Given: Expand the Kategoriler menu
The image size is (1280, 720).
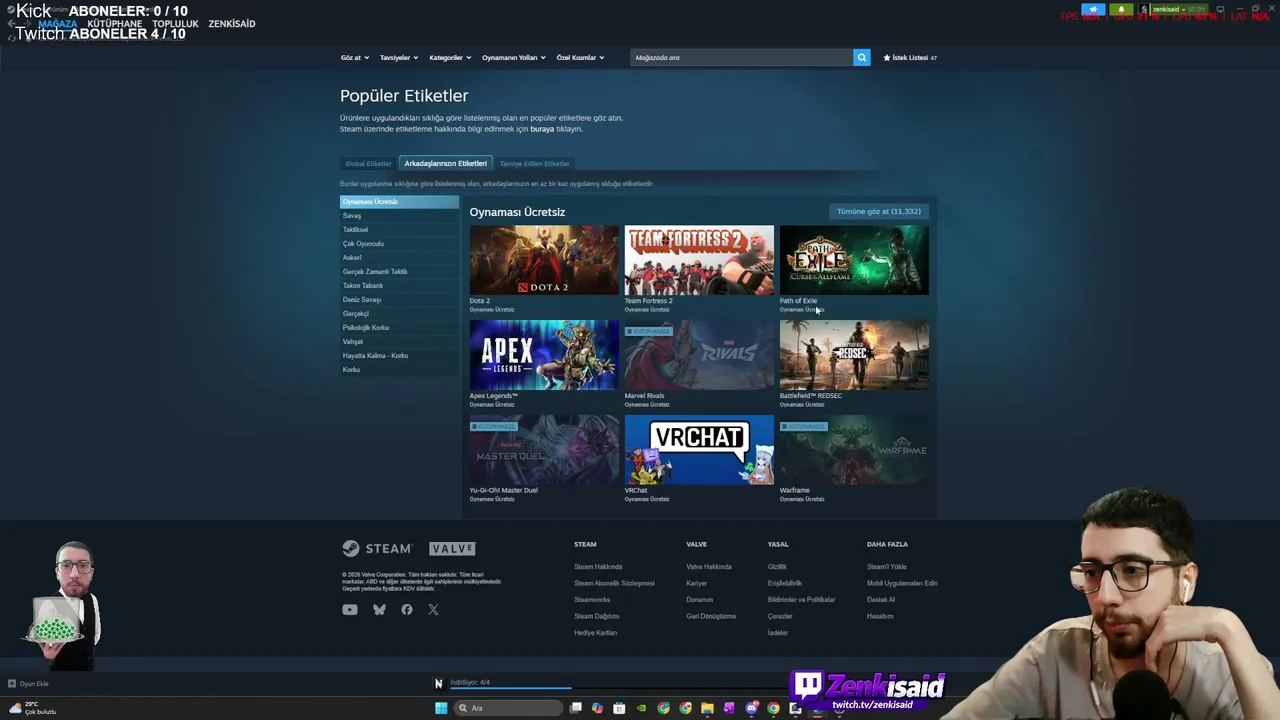Looking at the screenshot, I should (450, 58).
